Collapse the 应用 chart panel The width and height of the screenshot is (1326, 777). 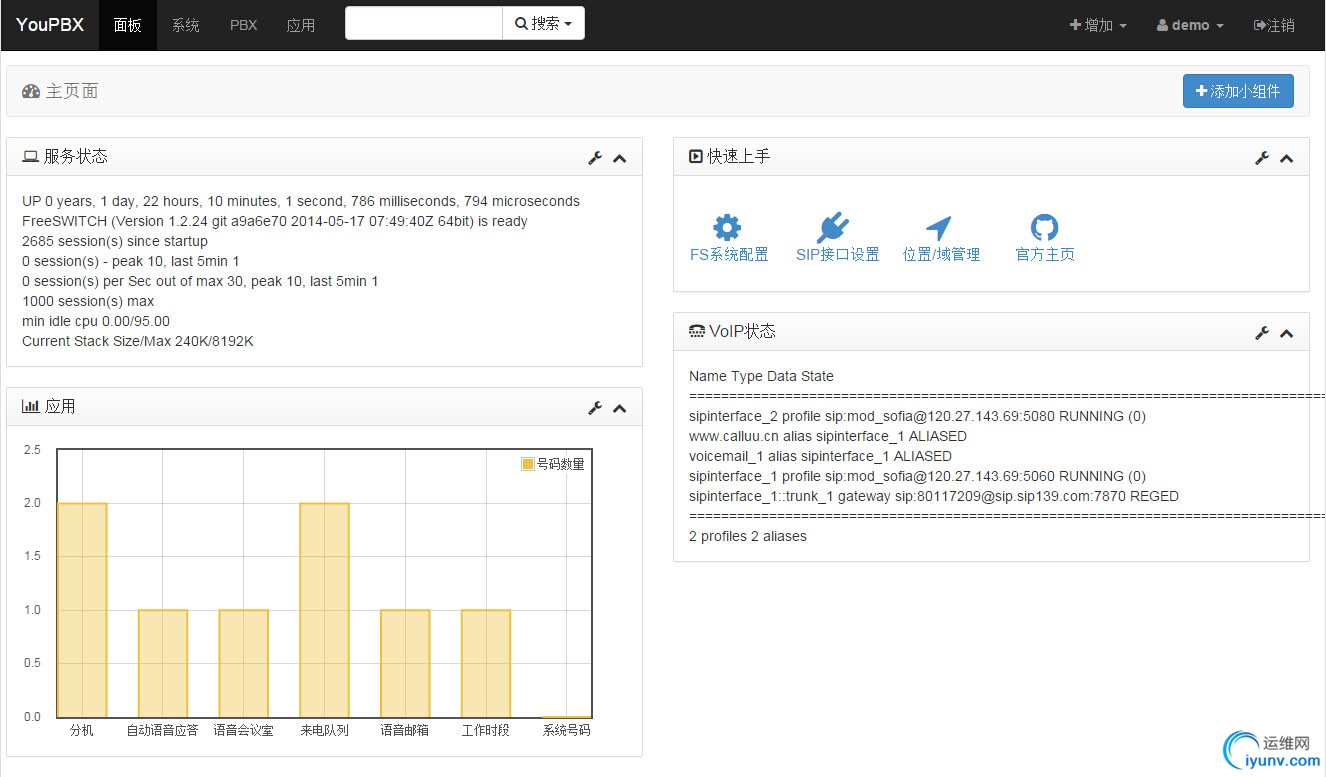[620, 408]
